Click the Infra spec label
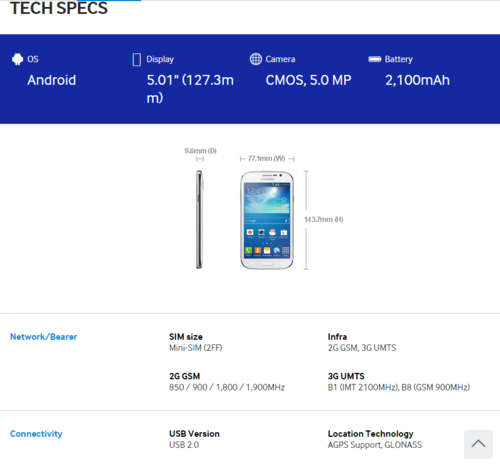The image size is (500, 467). point(337,337)
